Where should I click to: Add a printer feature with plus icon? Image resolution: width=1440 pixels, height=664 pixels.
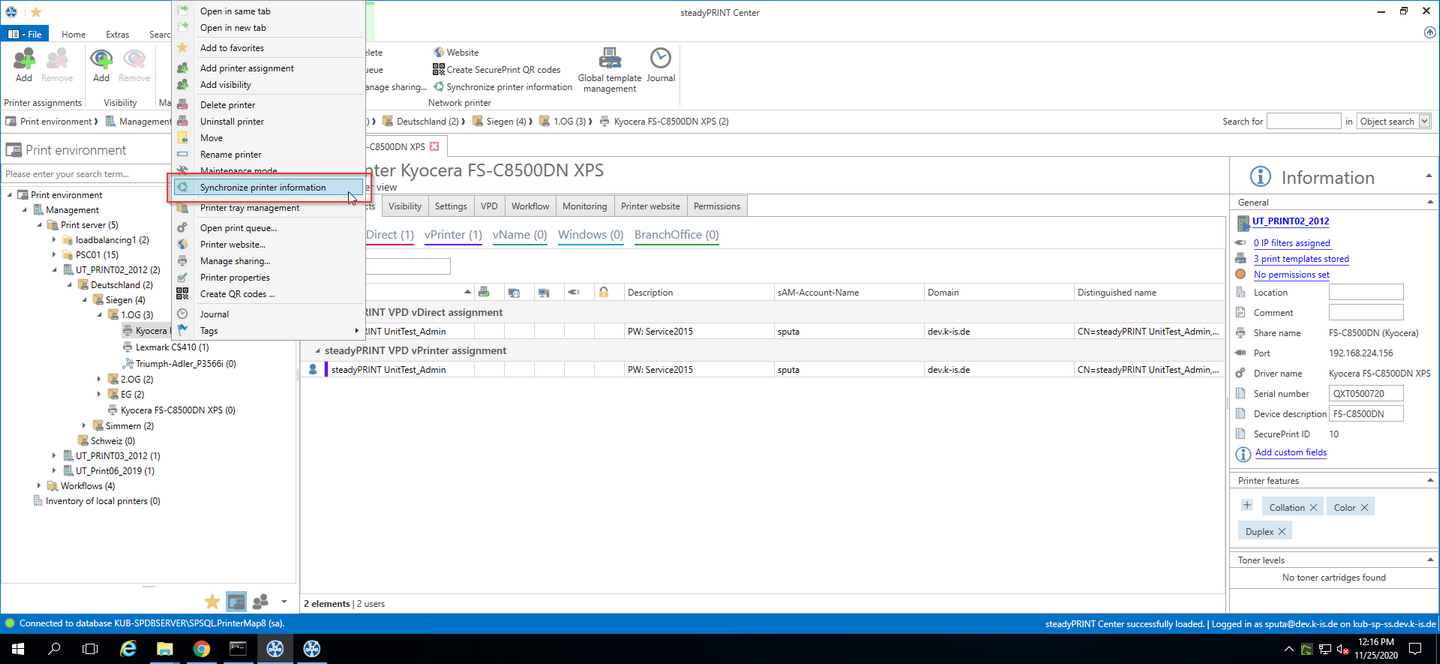1247,505
